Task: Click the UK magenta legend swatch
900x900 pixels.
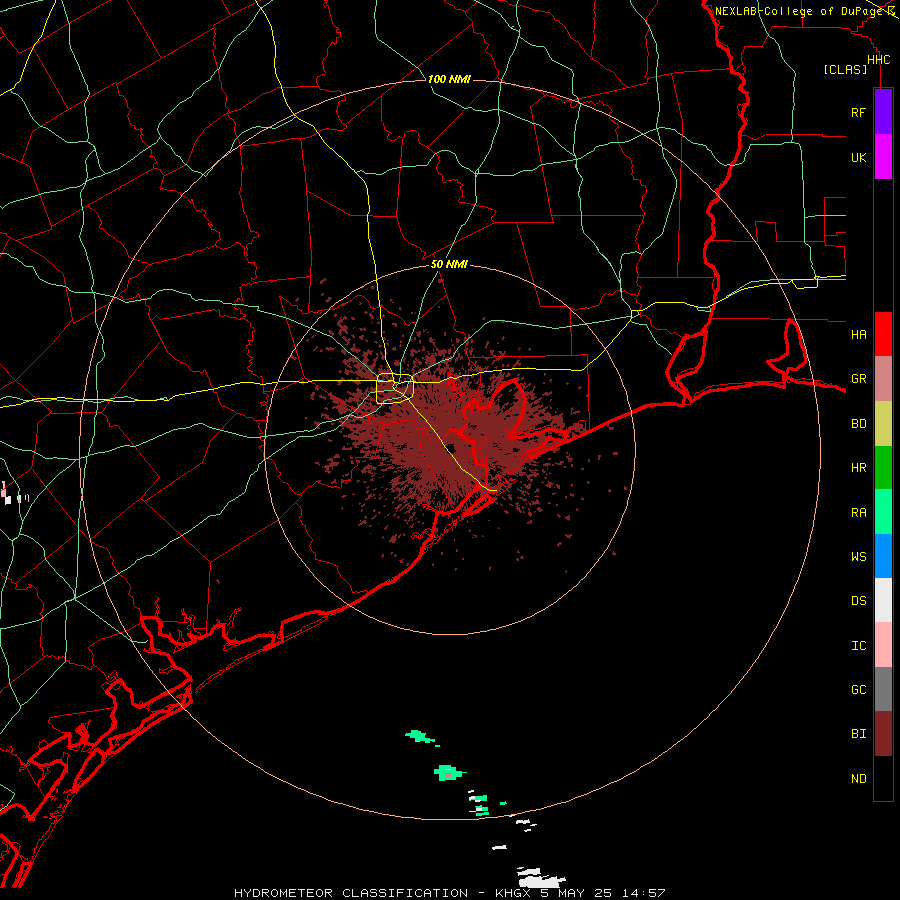Action: pyautogui.click(x=883, y=157)
